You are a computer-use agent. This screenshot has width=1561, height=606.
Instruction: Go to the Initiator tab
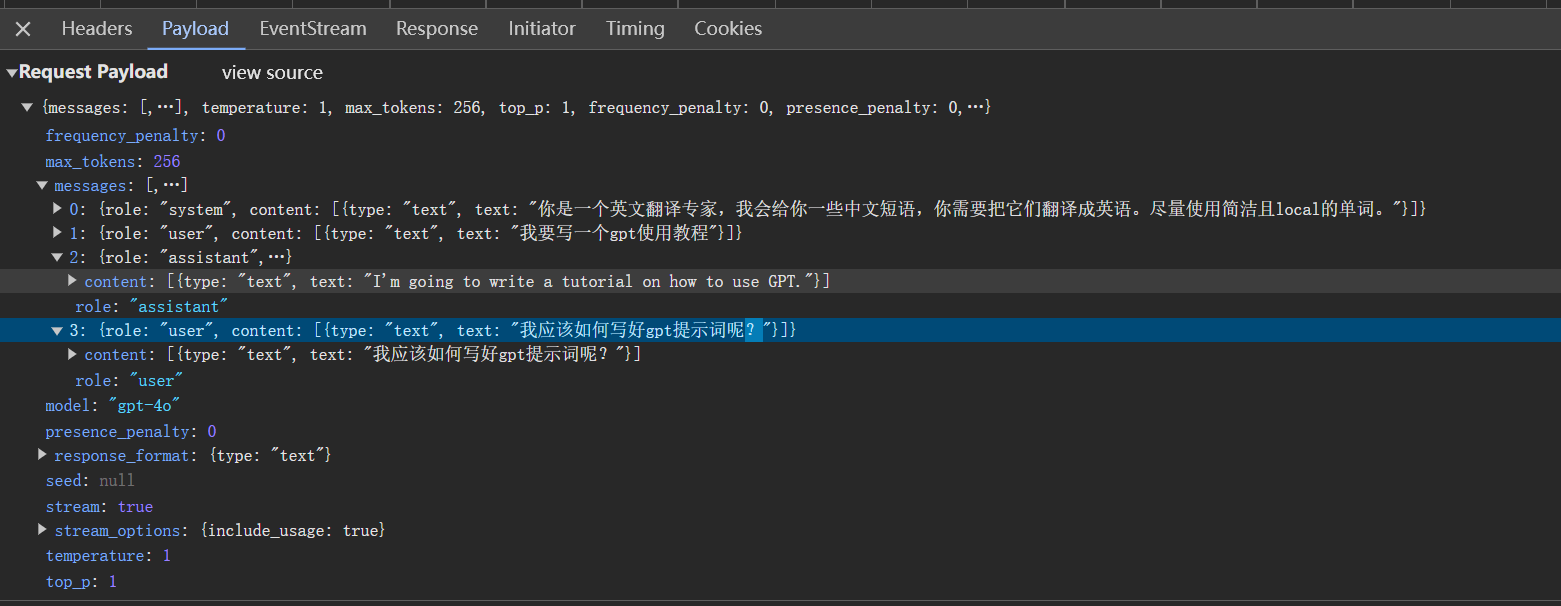542,28
